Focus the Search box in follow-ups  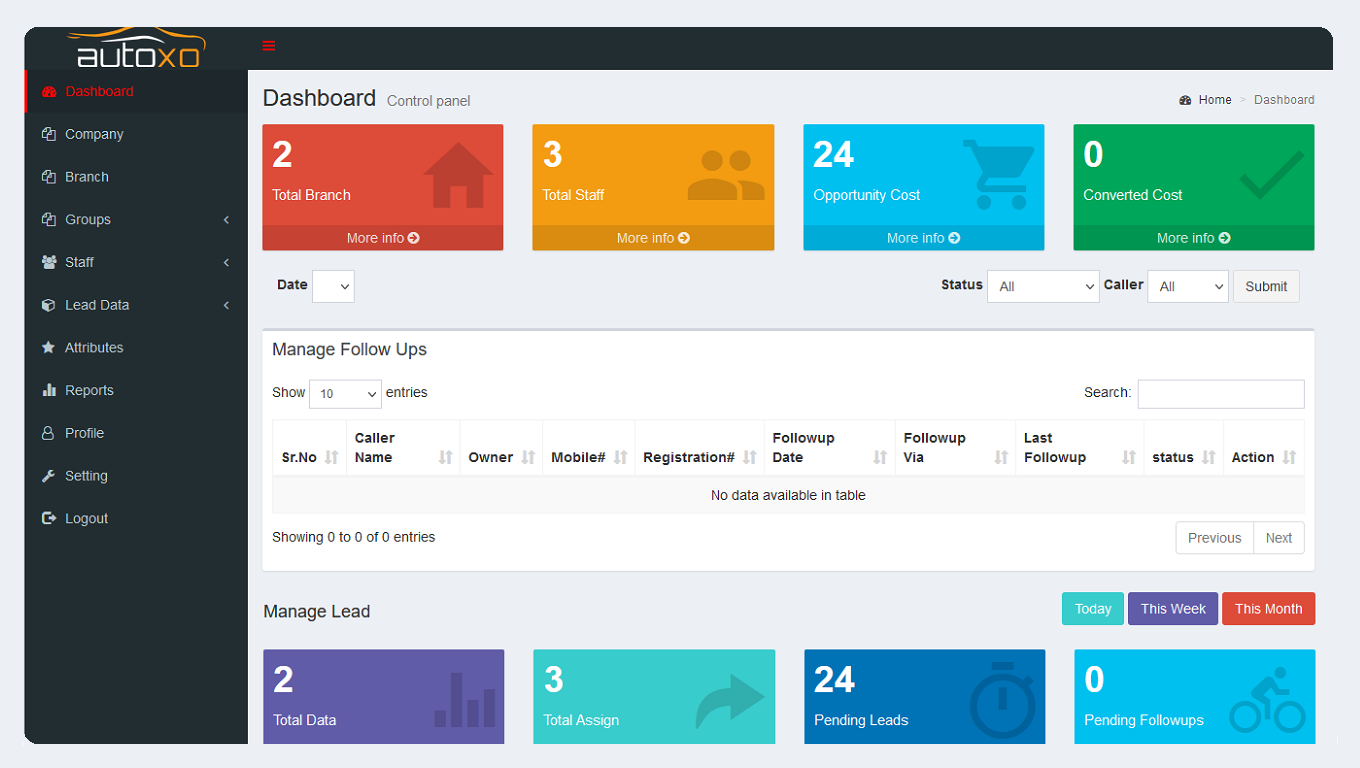tap(1220, 394)
